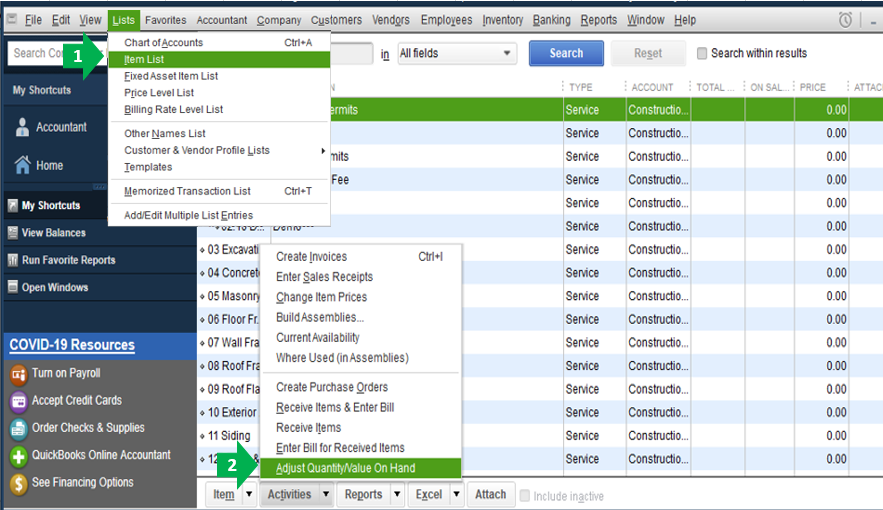
Task: Click the PRICE column header
Action: coord(813,87)
